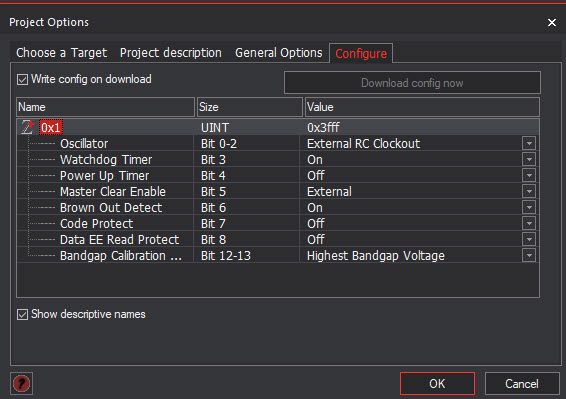The width and height of the screenshot is (566, 399).
Task: Toggle Show descriptive names checkbox
Action: 22,314
